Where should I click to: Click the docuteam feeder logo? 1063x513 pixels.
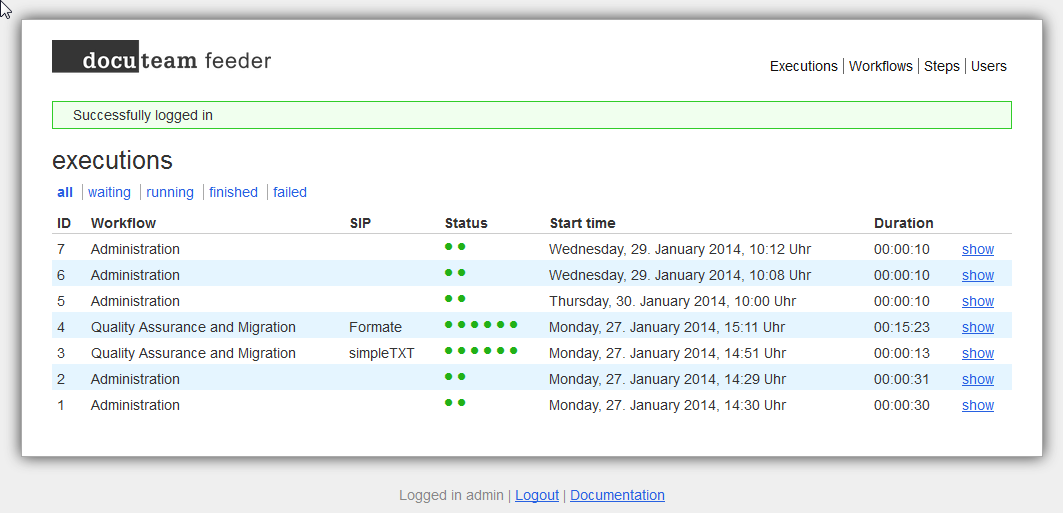[x=161, y=57]
